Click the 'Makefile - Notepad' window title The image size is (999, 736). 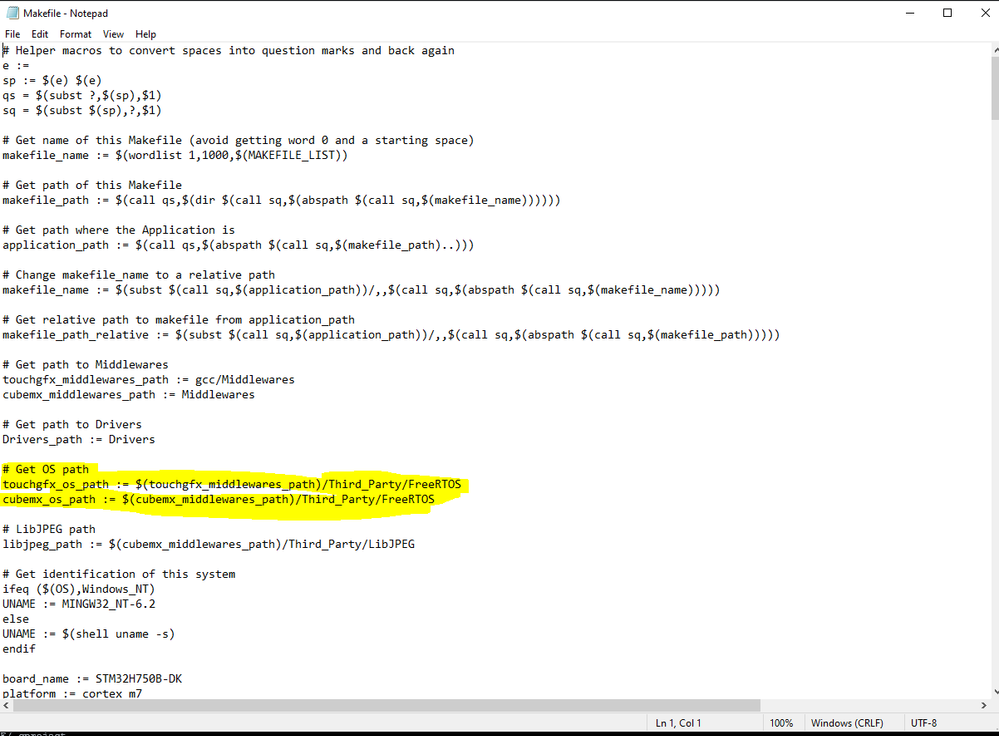point(66,13)
